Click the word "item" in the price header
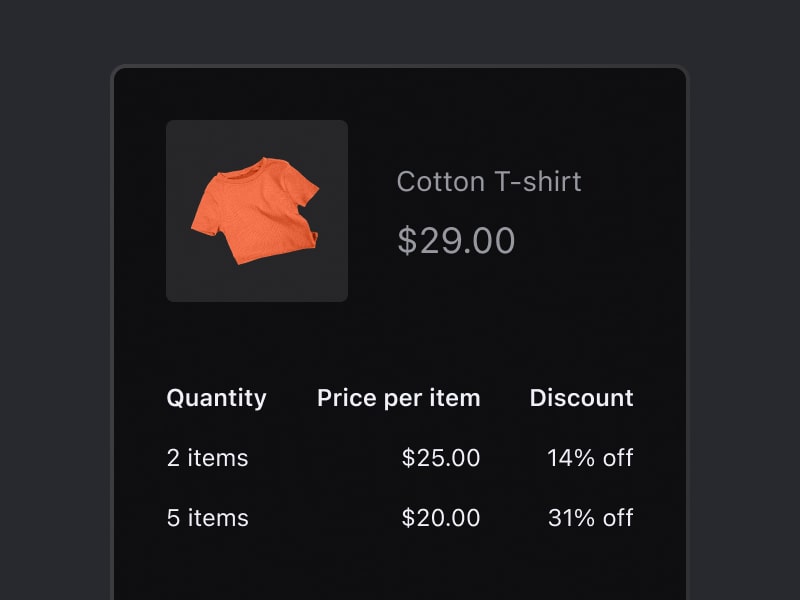The height and width of the screenshot is (600, 800). pos(456,398)
